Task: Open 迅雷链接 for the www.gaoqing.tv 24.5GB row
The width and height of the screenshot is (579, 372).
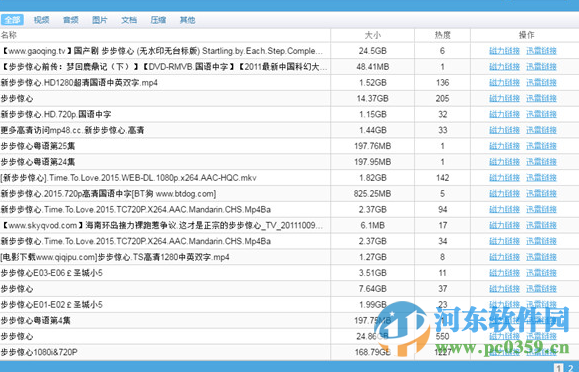Action: [541, 51]
